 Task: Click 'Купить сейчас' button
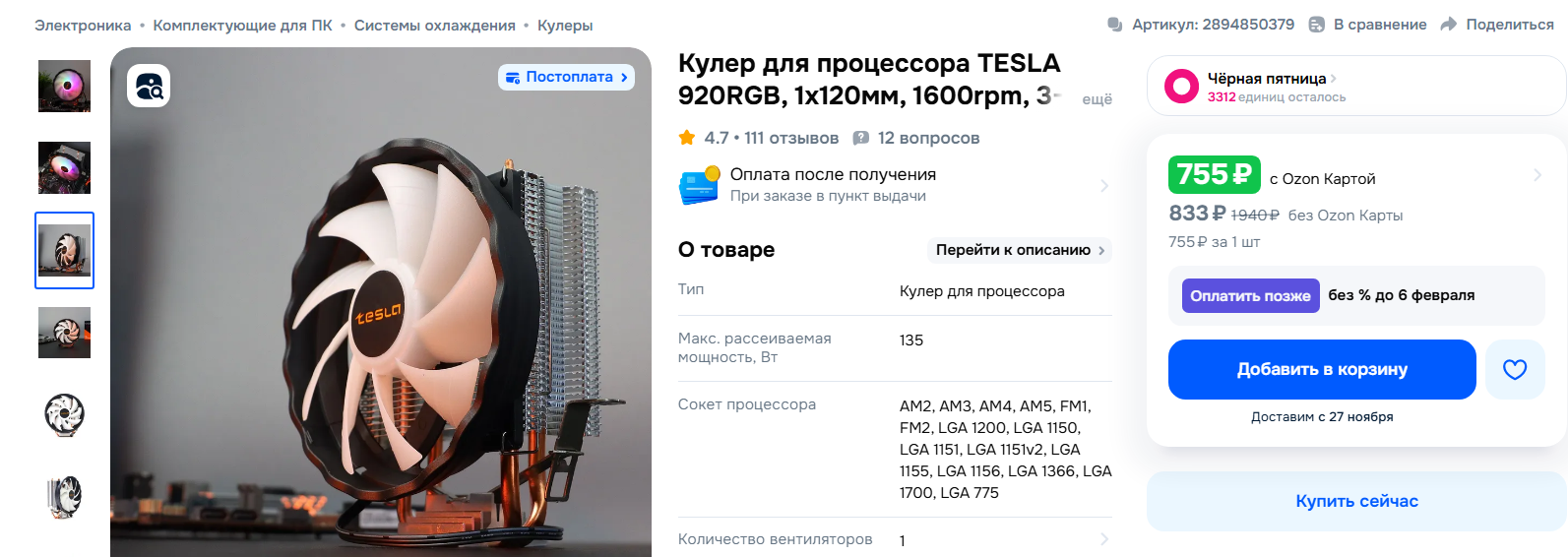[x=1355, y=501]
